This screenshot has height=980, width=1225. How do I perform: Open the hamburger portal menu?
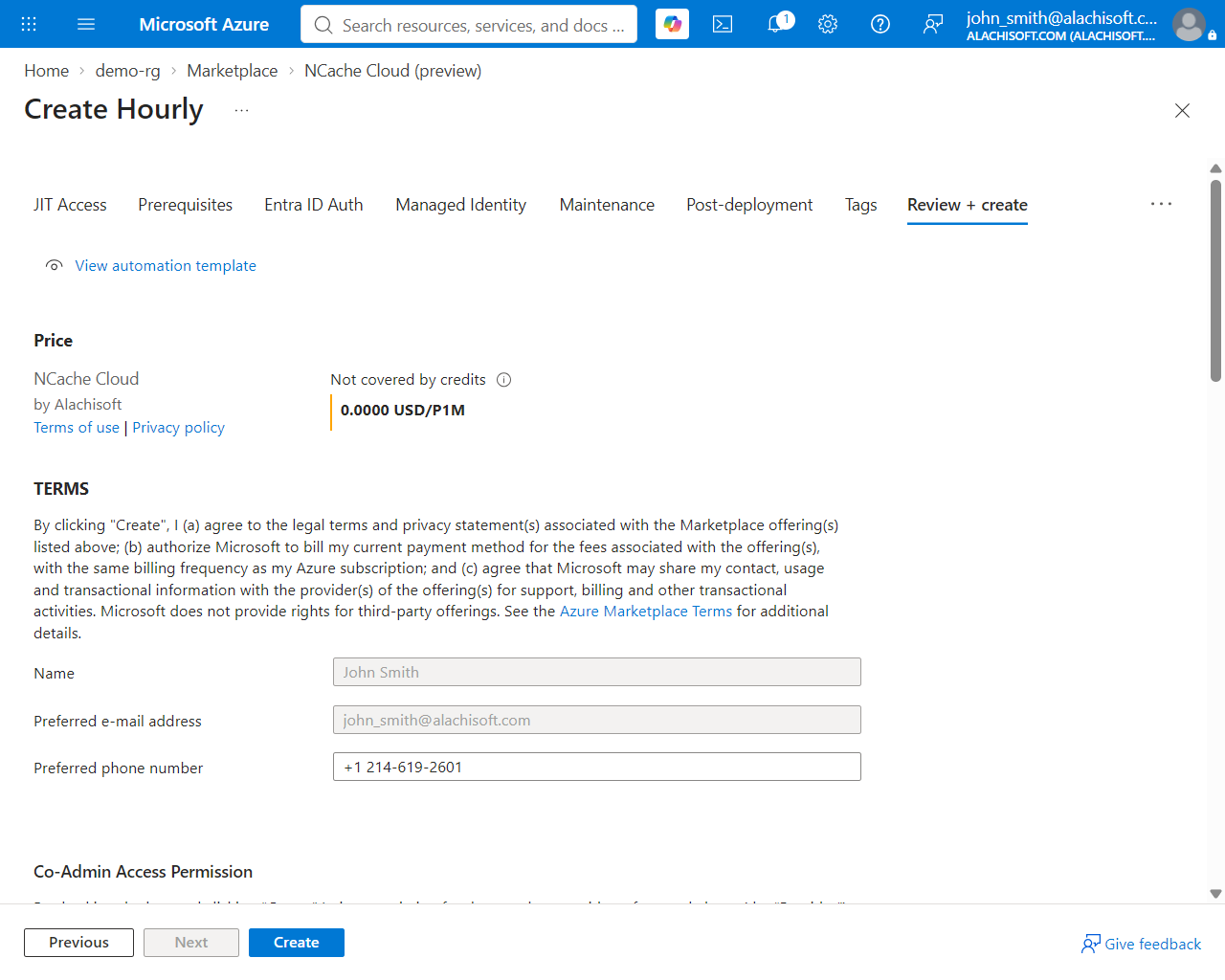coord(86,24)
